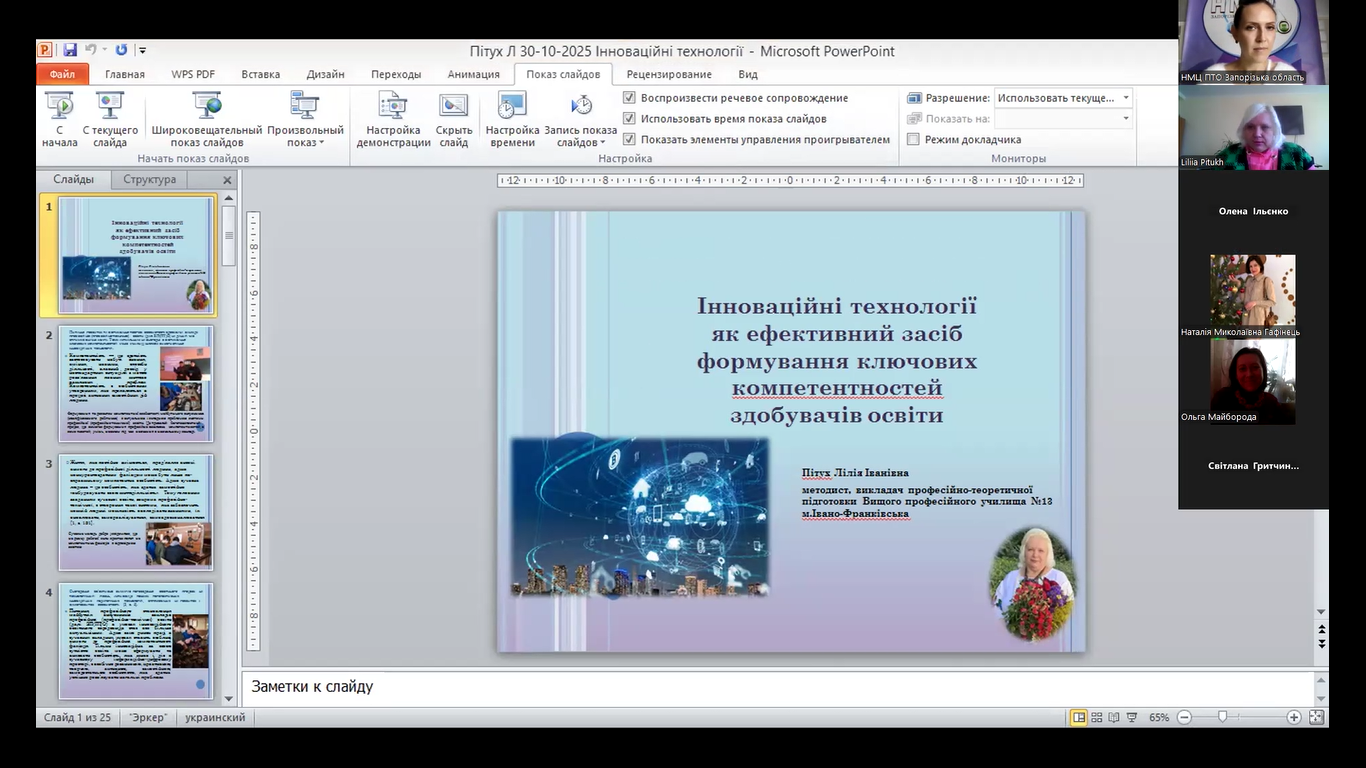Open the Настройка демонстрации setup icon
This screenshot has height=768, width=1366.
click(392, 106)
